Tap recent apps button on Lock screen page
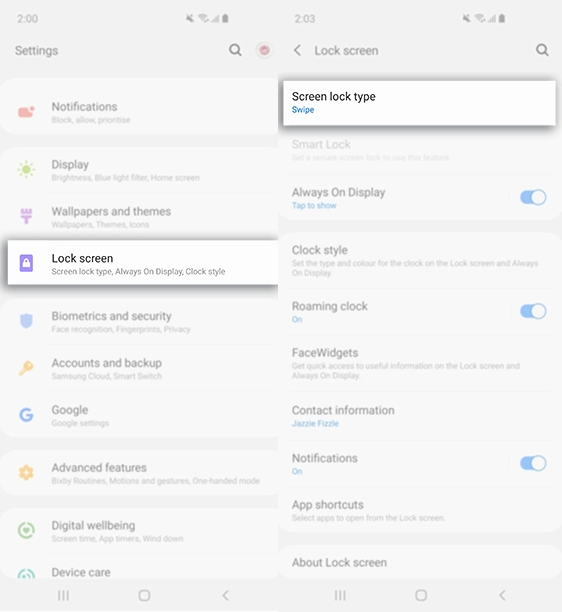 point(340,596)
